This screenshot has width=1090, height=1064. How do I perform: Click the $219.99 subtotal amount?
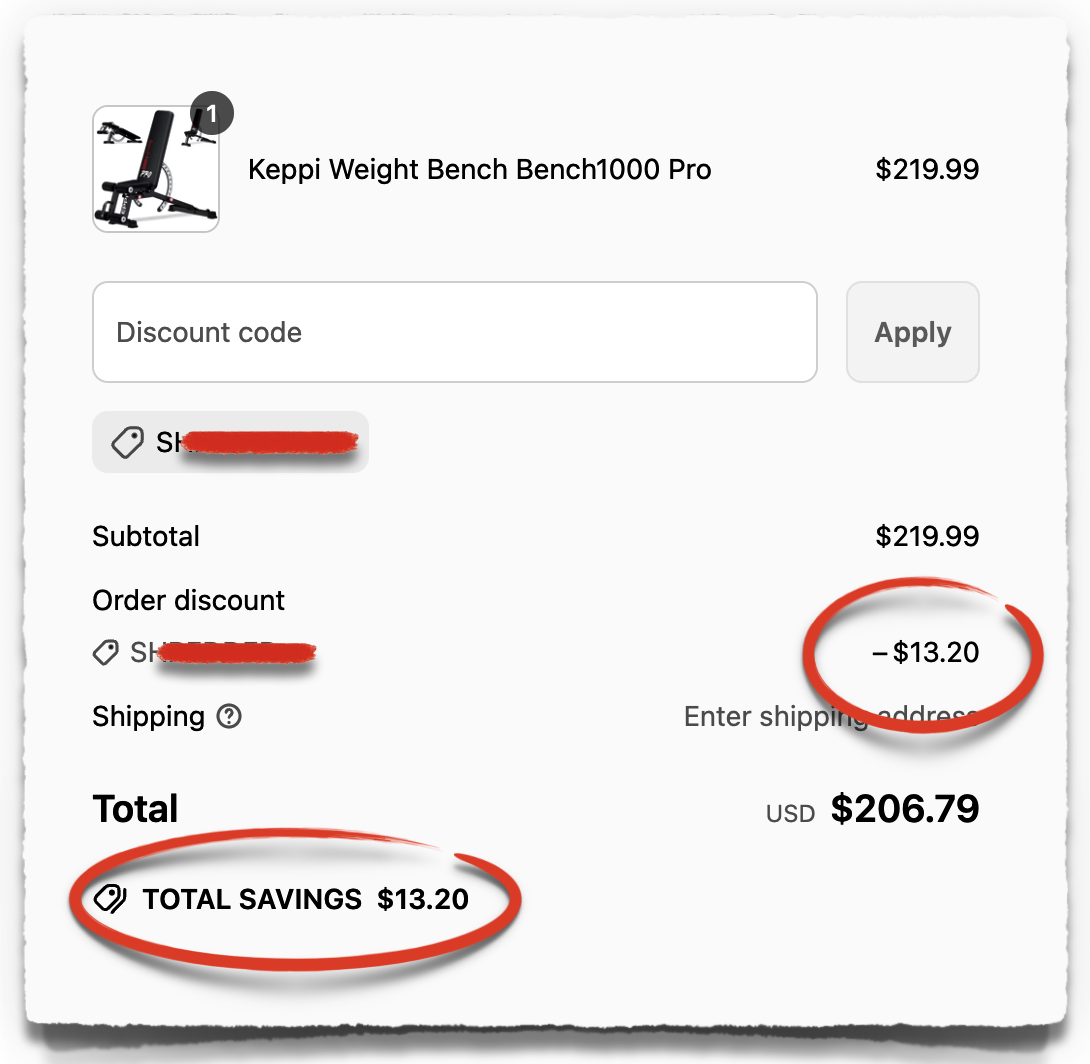click(928, 537)
